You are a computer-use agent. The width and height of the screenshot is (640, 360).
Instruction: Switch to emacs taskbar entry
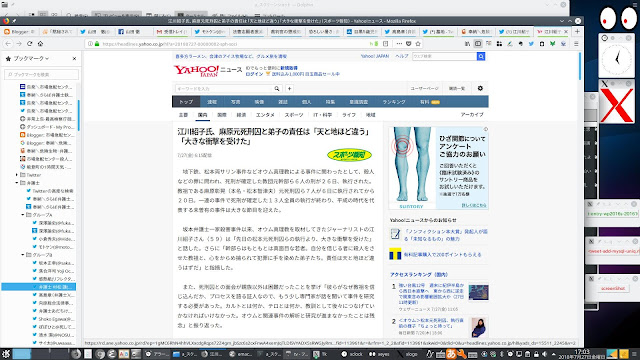point(241,354)
